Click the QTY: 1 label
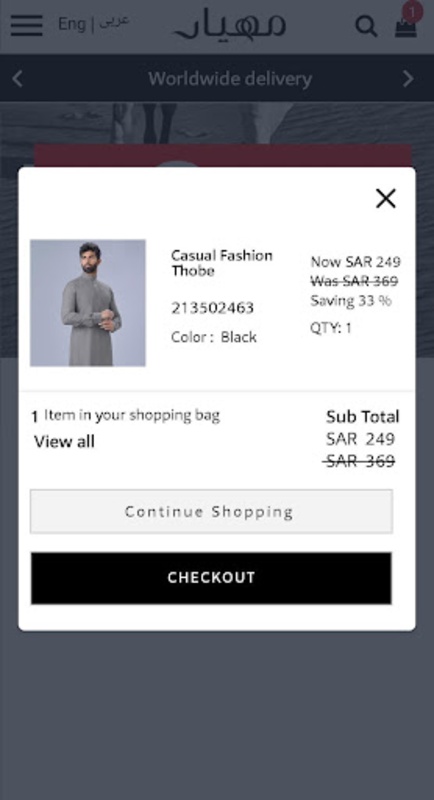Screen dimensions: 434x800 [x=331, y=328]
